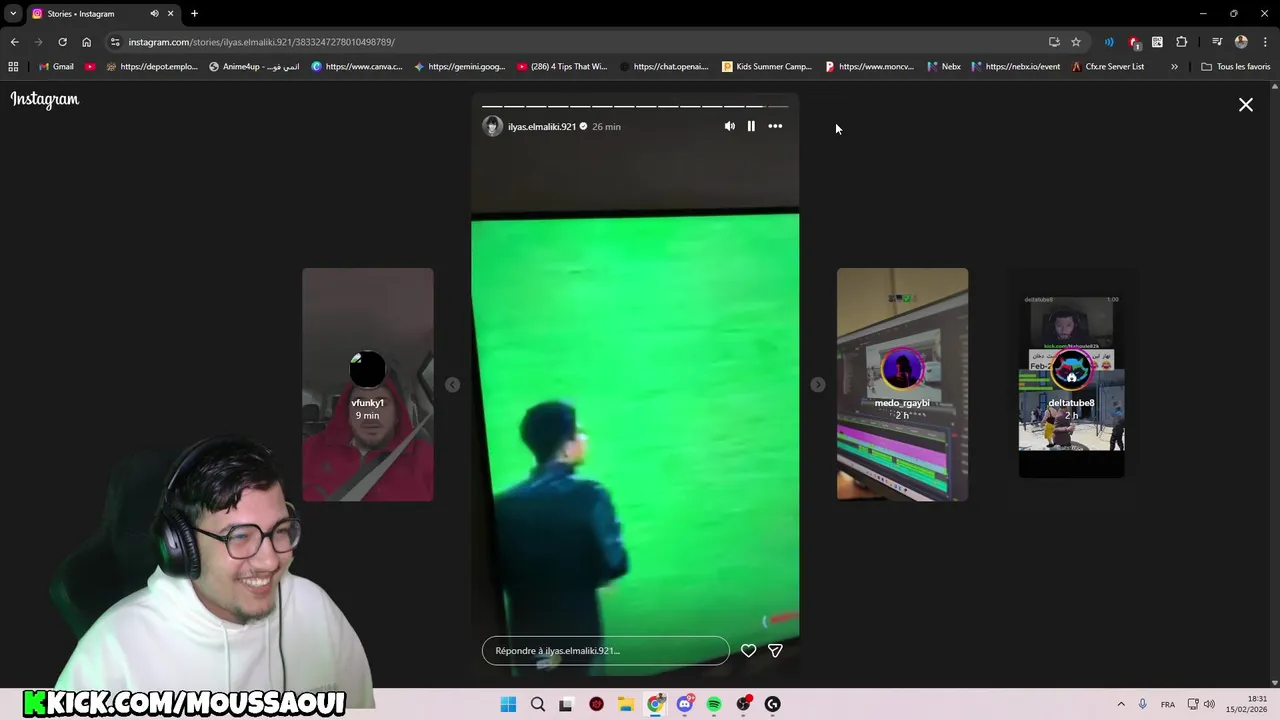Image resolution: width=1280 pixels, height=720 pixels.
Task: Open the Anime4up bookmark
Action: pos(254,67)
